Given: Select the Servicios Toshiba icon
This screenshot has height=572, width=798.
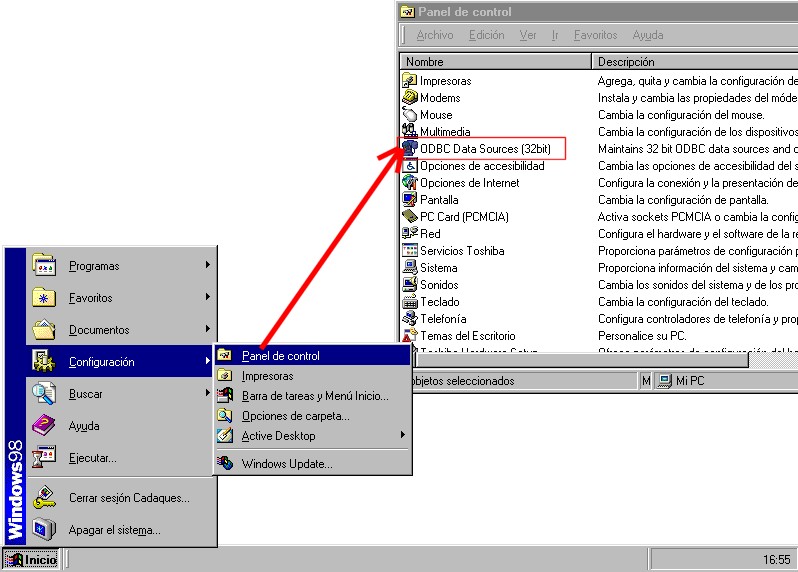Looking at the screenshot, I should 409,250.
